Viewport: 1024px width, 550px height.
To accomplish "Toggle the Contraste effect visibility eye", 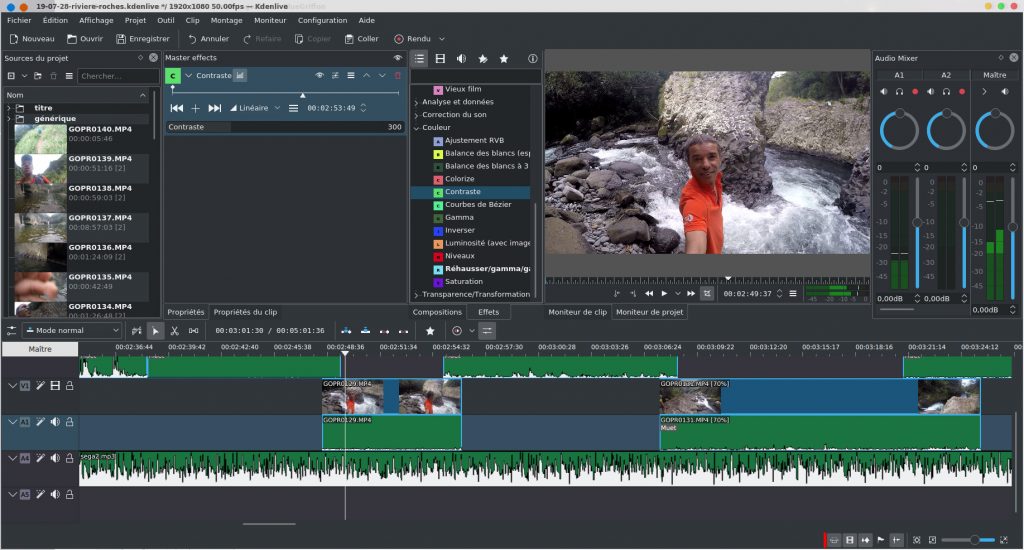I will pyautogui.click(x=320, y=75).
